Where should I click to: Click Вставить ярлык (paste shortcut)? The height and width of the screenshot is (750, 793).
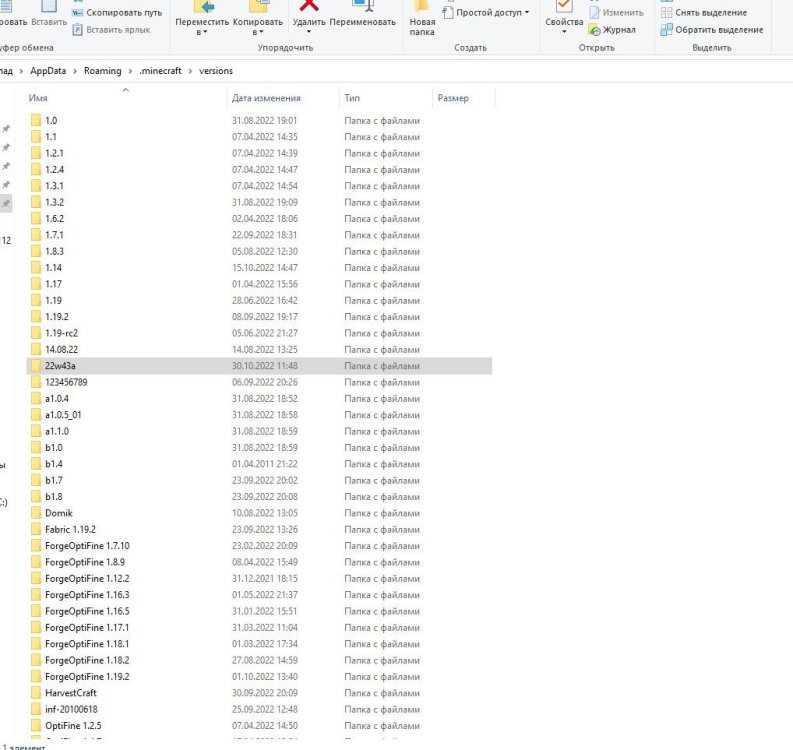[x=112, y=30]
